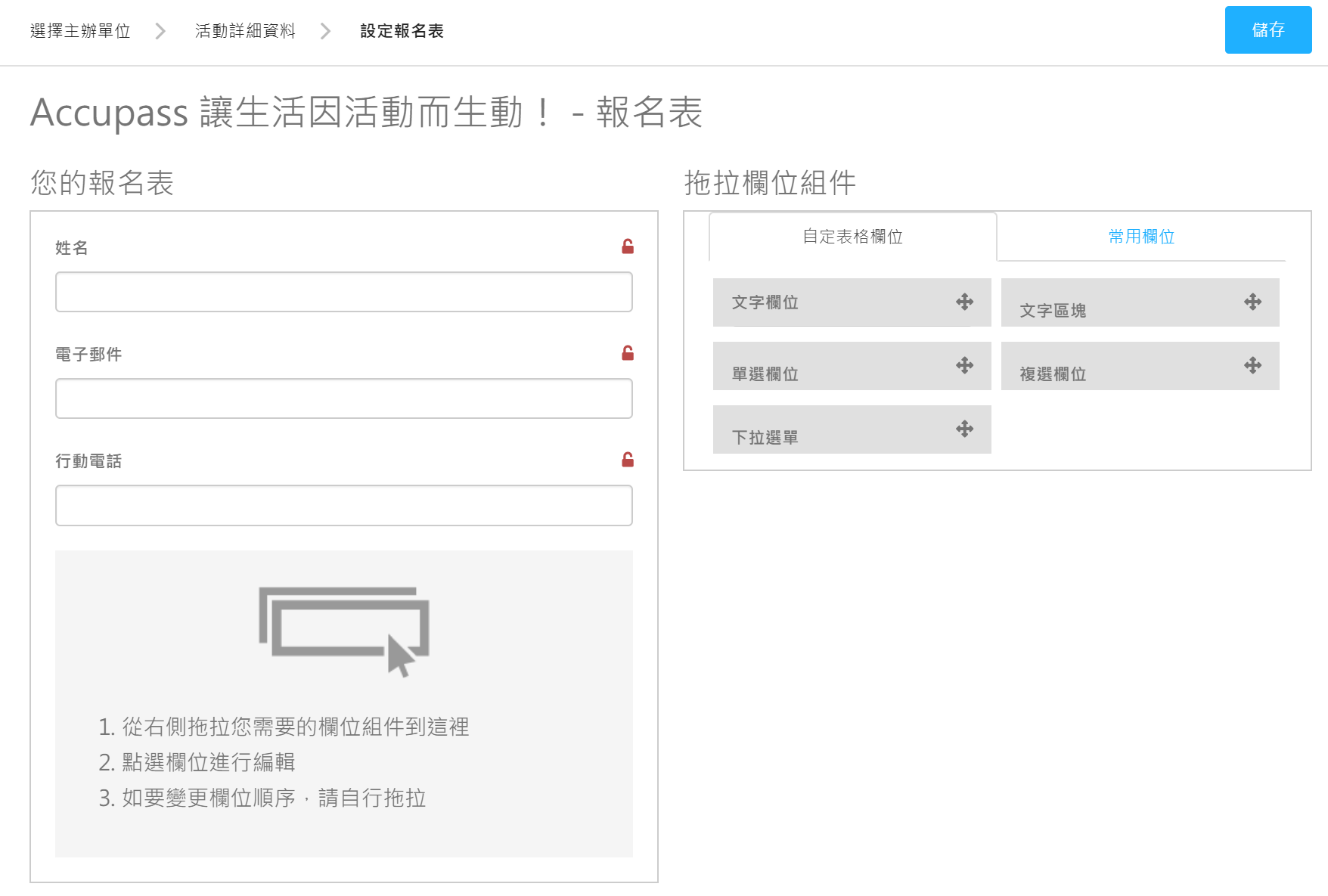The height and width of the screenshot is (896, 1328).
Task: Save the form with 儲存 button
Action: click(x=1268, y=29)
